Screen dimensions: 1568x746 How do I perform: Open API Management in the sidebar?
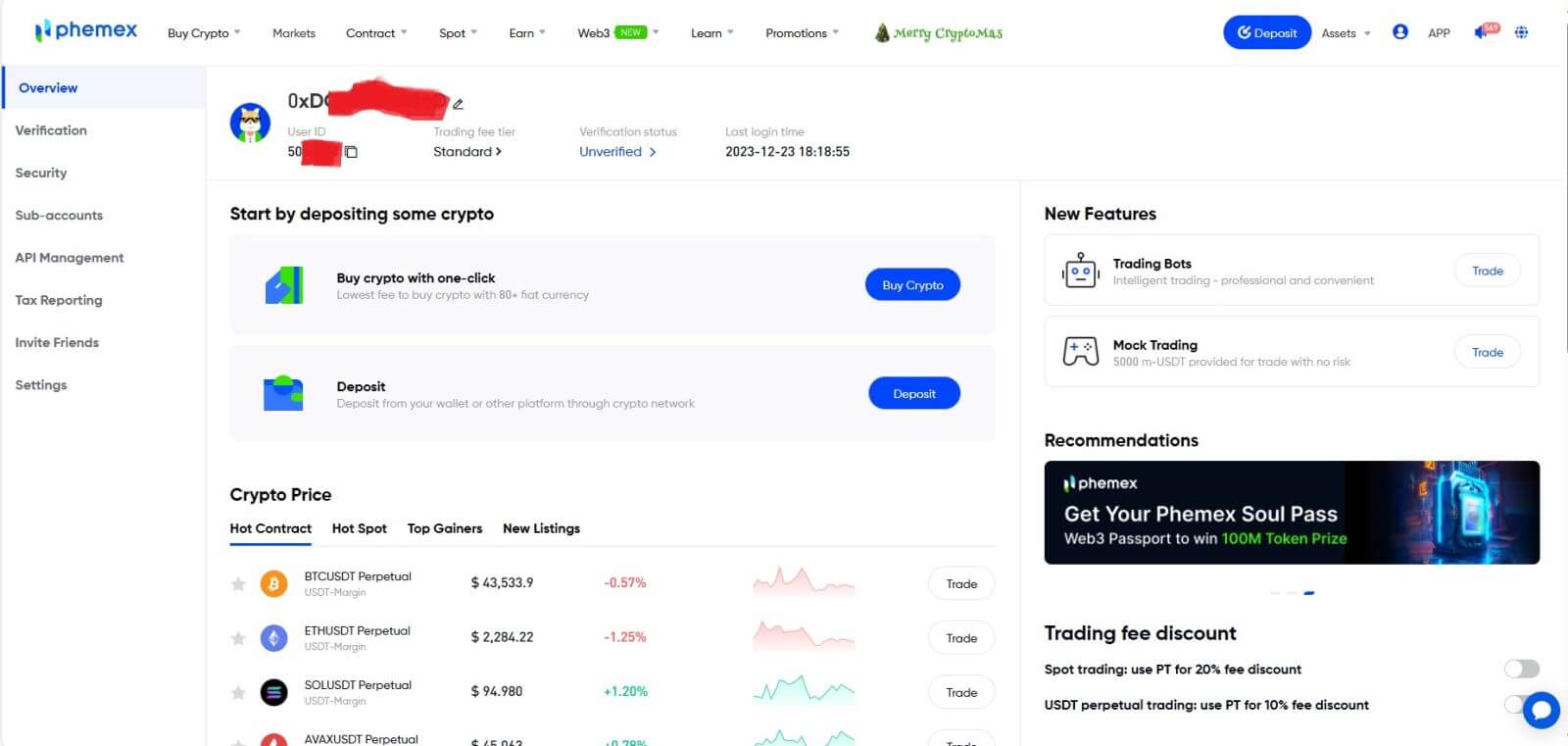tap(70, 258)
